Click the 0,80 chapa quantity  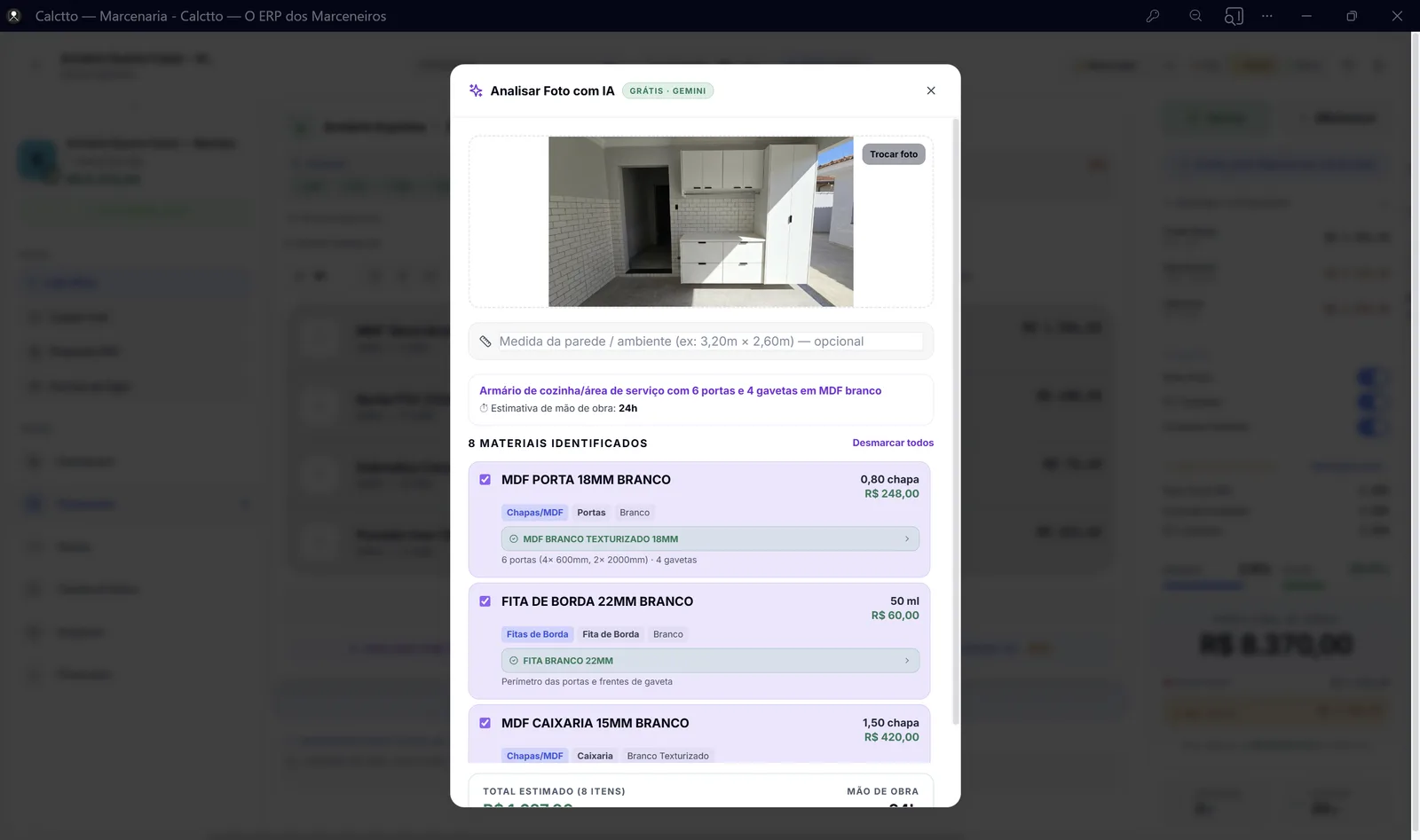coord(889,480)
